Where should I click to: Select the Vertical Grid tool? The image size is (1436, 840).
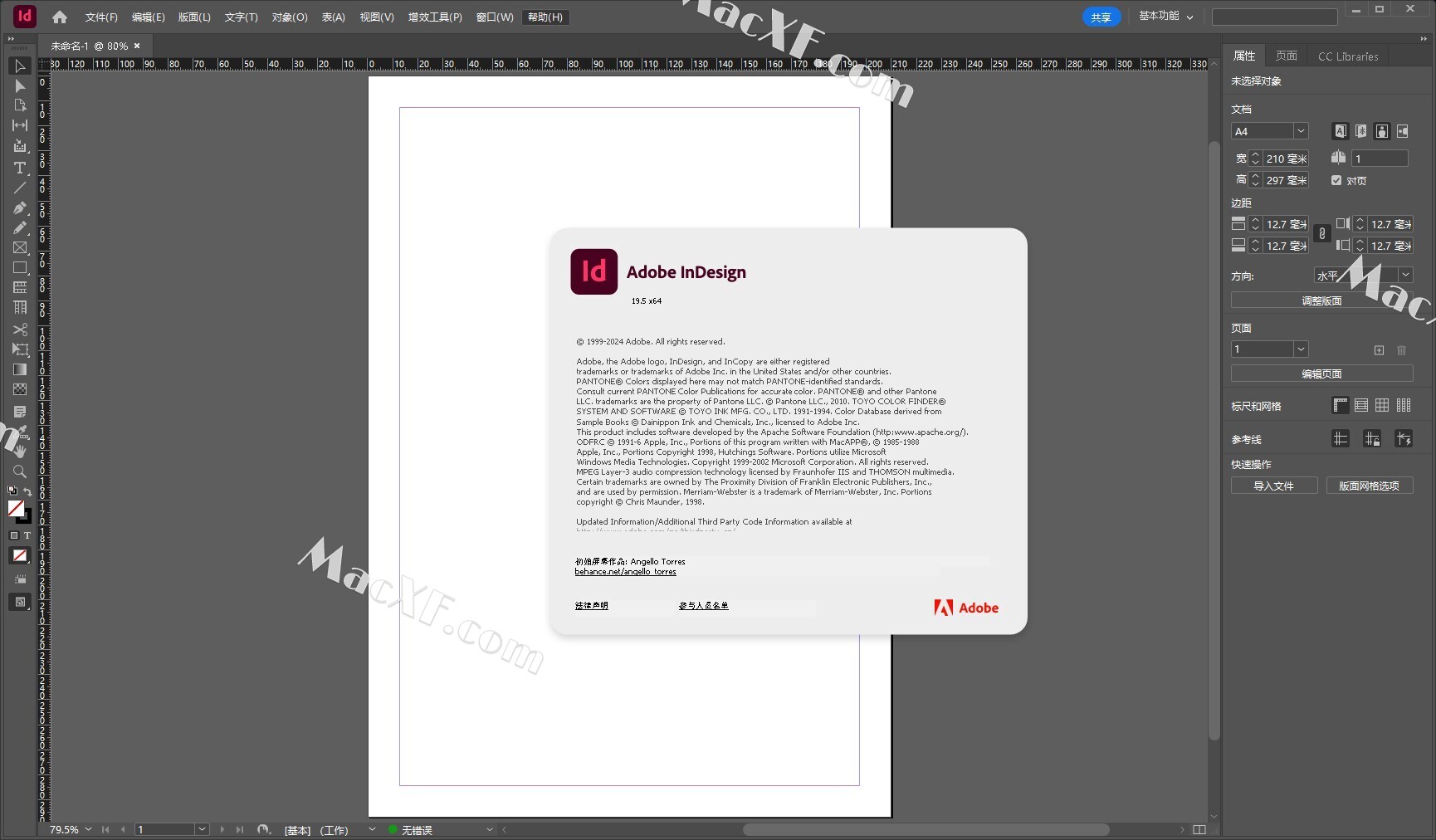point(20,307)
